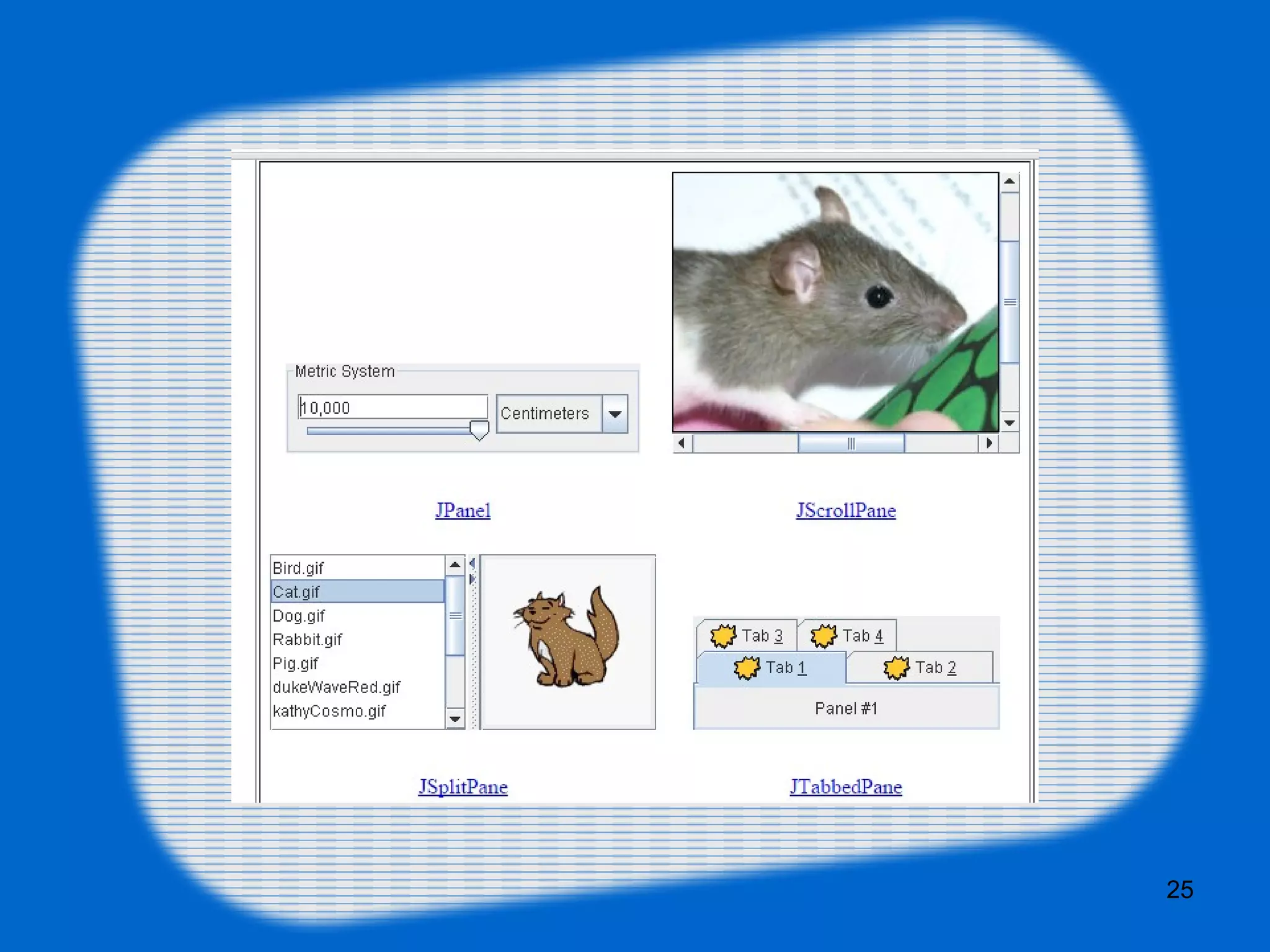Click scroll pane's right arrow below rat photo

tap(989, 443)
